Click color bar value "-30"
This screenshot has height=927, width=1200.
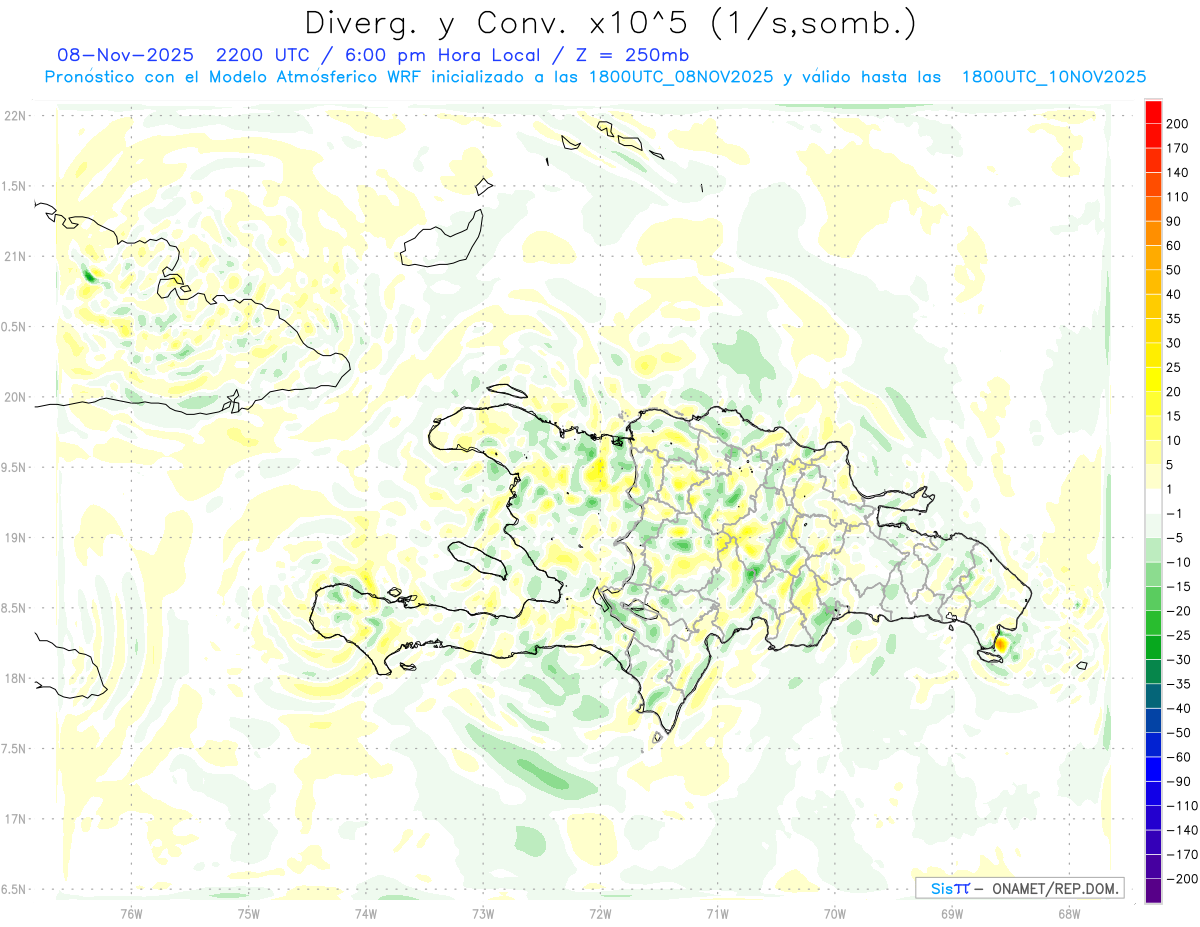click(x=1178, y=659)
